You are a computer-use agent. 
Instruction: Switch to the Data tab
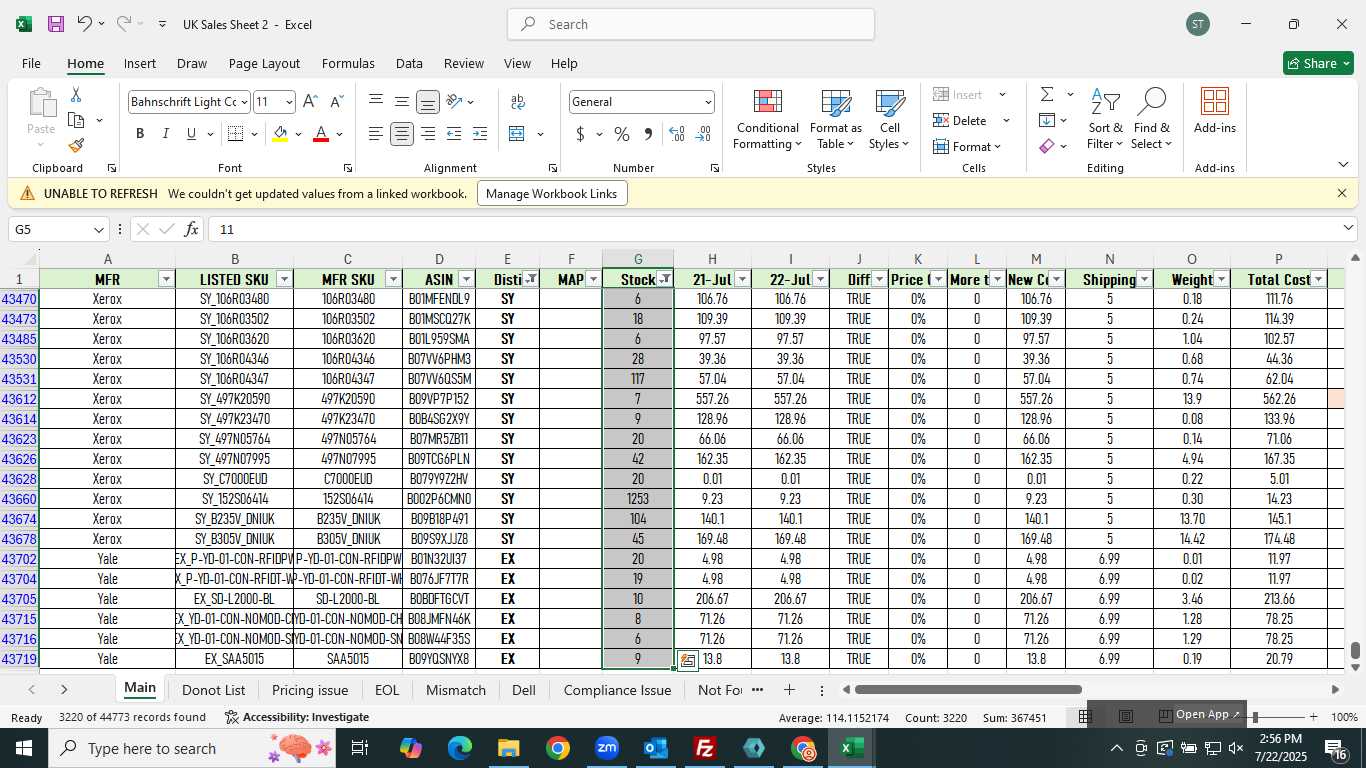409,63
